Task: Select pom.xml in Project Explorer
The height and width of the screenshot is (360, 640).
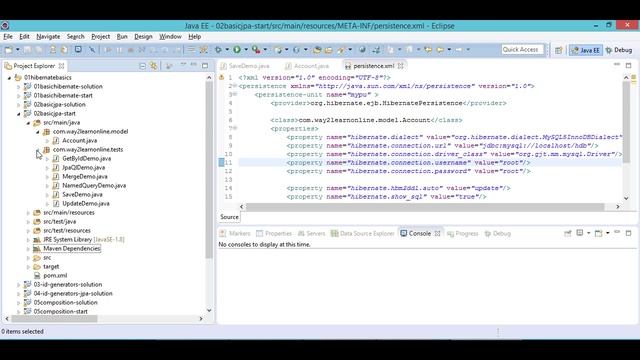Action: point(55,276)
